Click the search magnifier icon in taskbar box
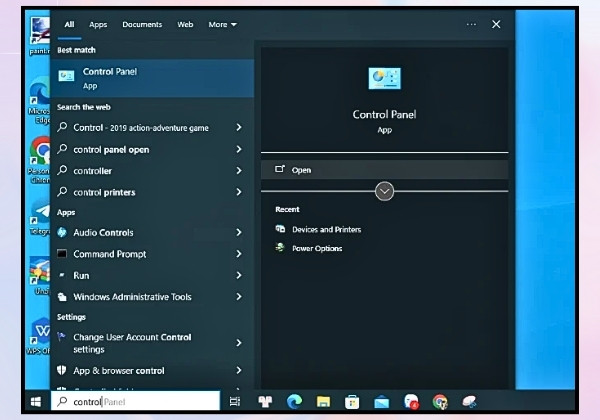Image resolution: width=600 pixels, height=420 pixels. pyautogui.click(x=62, y=402)
